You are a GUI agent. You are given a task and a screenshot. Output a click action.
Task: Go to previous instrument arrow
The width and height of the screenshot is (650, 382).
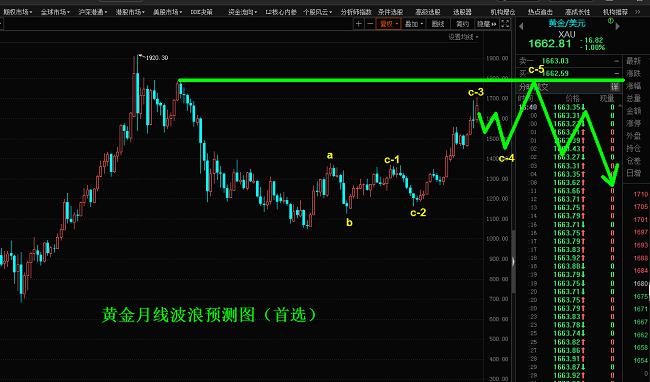(521, 27)
